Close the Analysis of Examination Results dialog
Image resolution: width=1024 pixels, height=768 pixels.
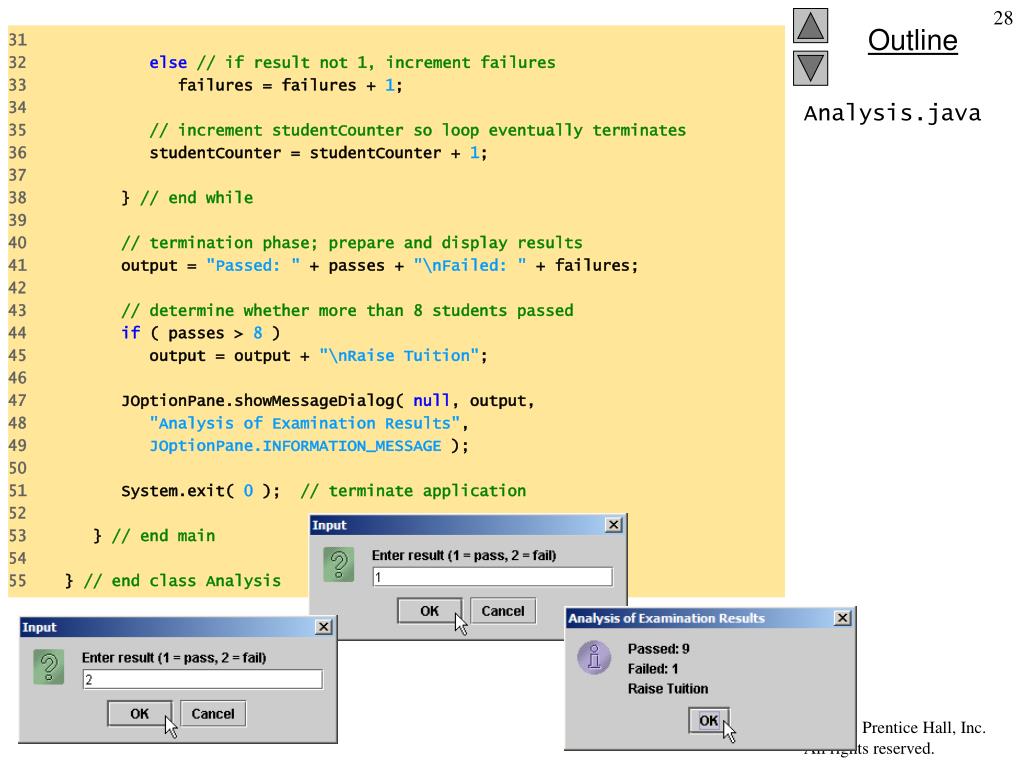pos(843,619)
